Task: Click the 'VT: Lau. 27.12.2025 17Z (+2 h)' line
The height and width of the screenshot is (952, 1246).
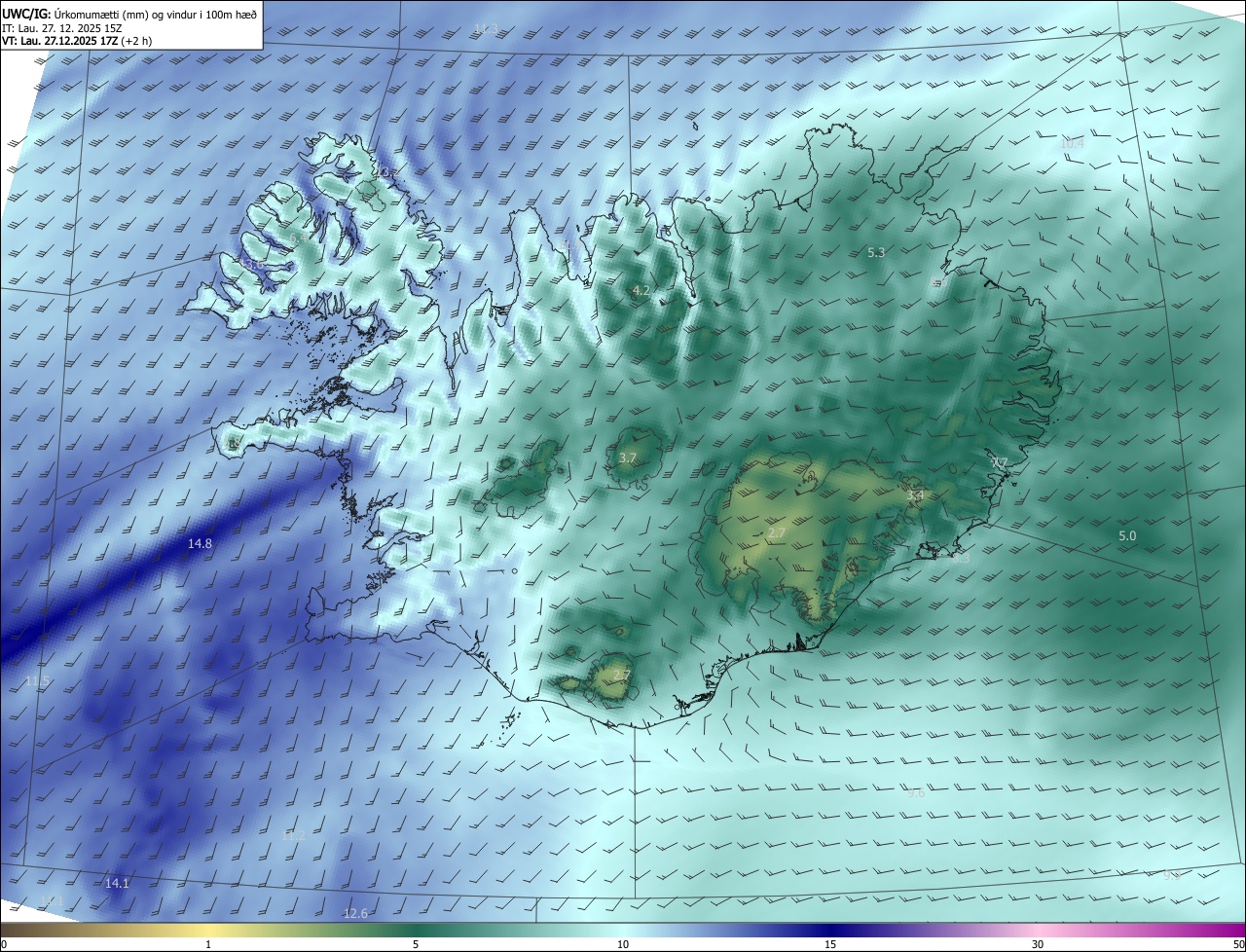Action: point(77,42)
